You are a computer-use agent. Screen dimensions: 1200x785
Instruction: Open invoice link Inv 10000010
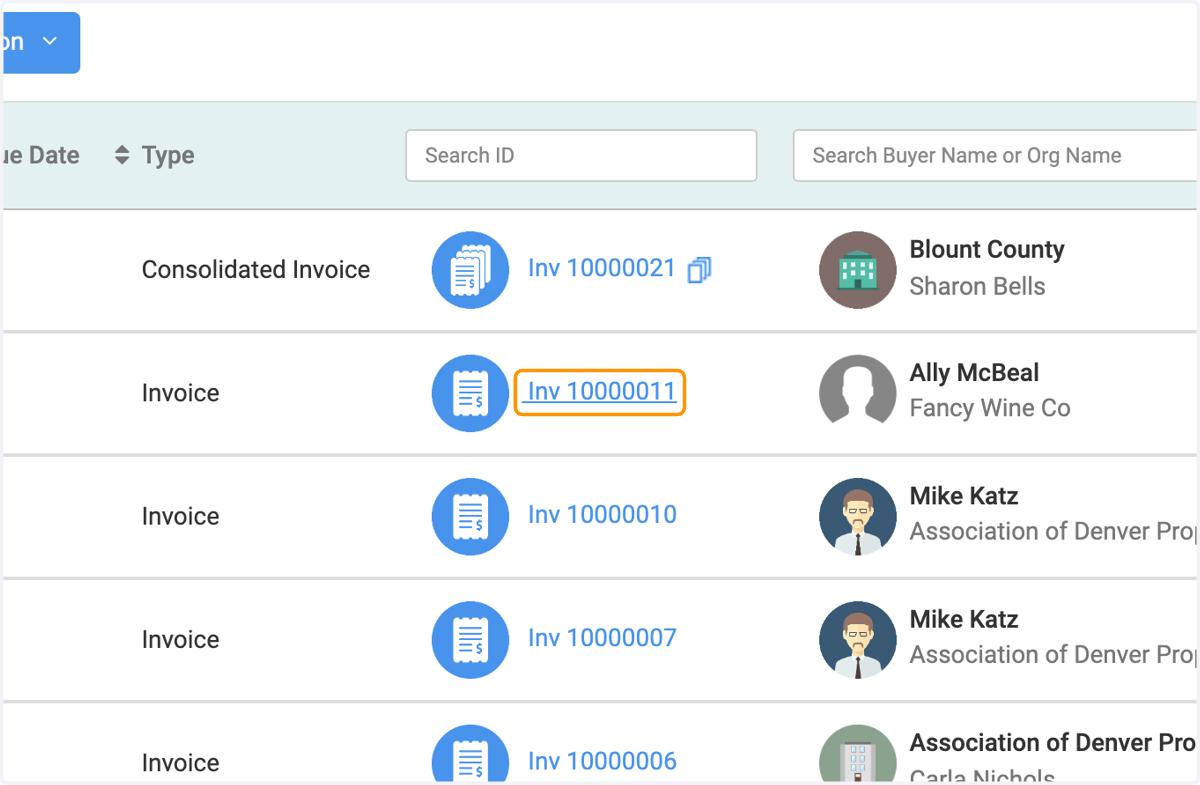click(602, 515)
